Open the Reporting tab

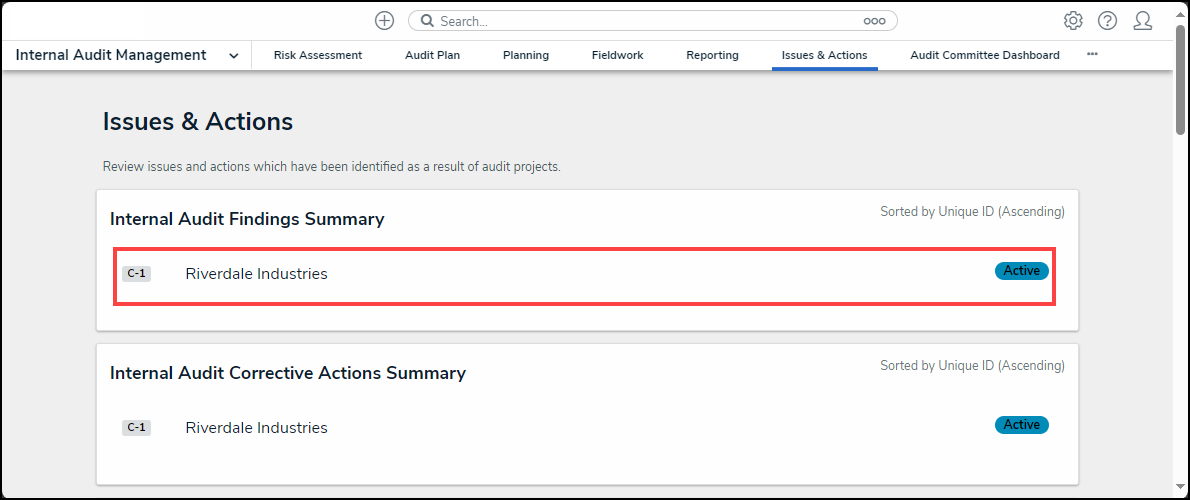coord(712,56)
